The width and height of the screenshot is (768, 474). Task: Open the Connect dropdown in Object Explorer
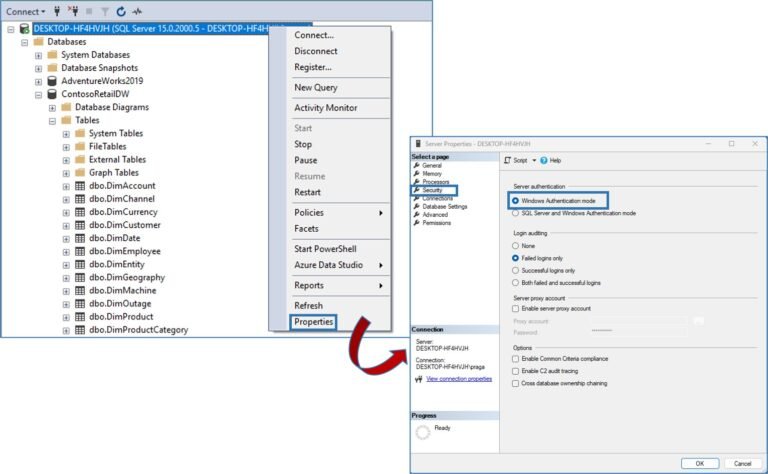(x=25, y=11)
